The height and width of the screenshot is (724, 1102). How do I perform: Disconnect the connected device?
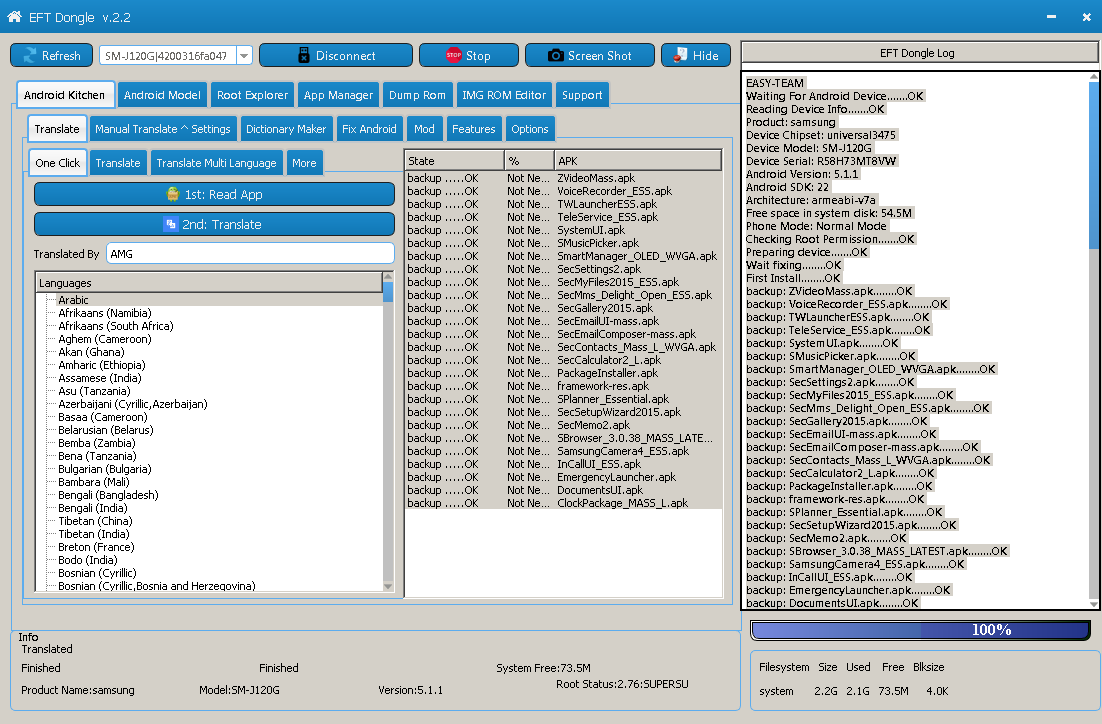click(x=335, y=56)
